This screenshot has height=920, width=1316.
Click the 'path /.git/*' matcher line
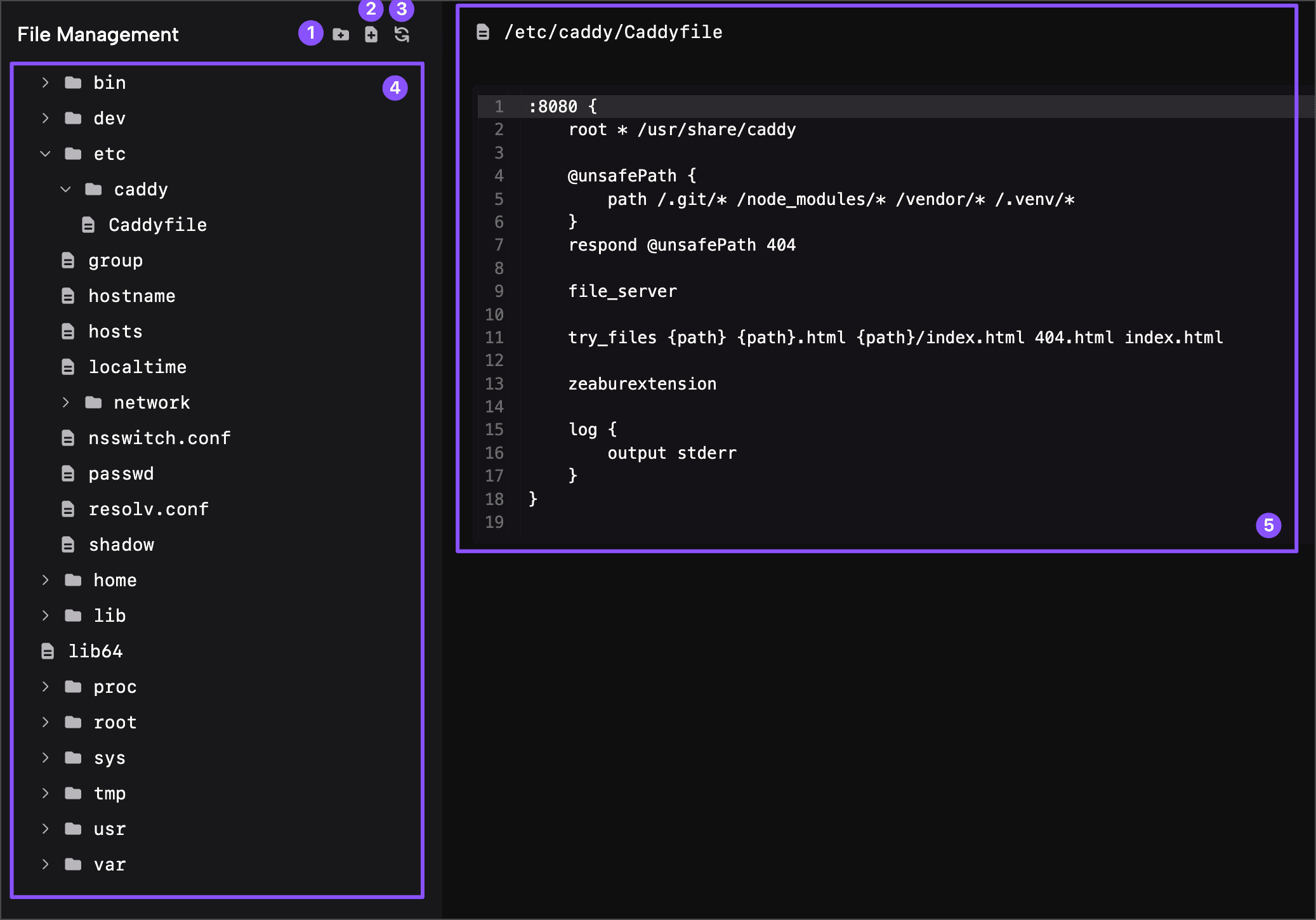click(x=841, y=199)
